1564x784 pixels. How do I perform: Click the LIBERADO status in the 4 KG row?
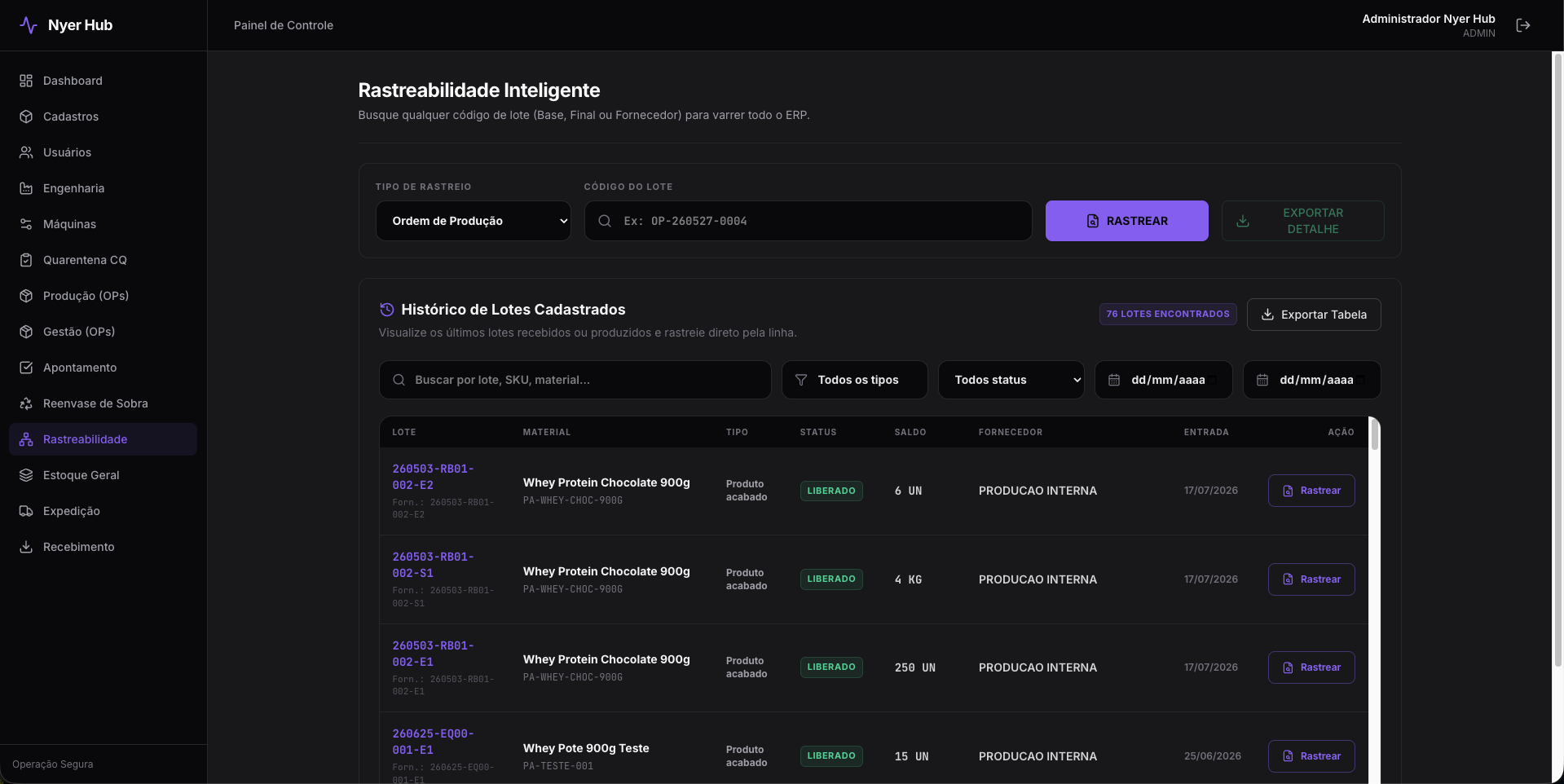[831, 579]
